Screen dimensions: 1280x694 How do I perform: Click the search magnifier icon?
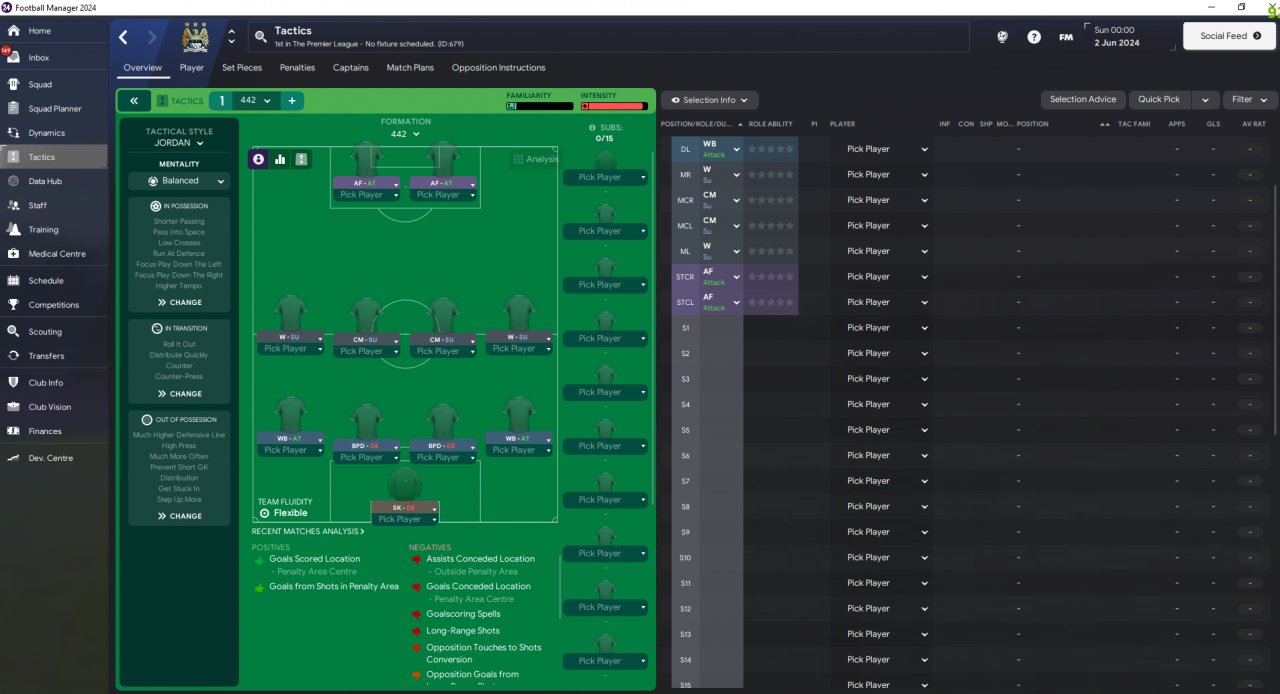coord(261,37)
